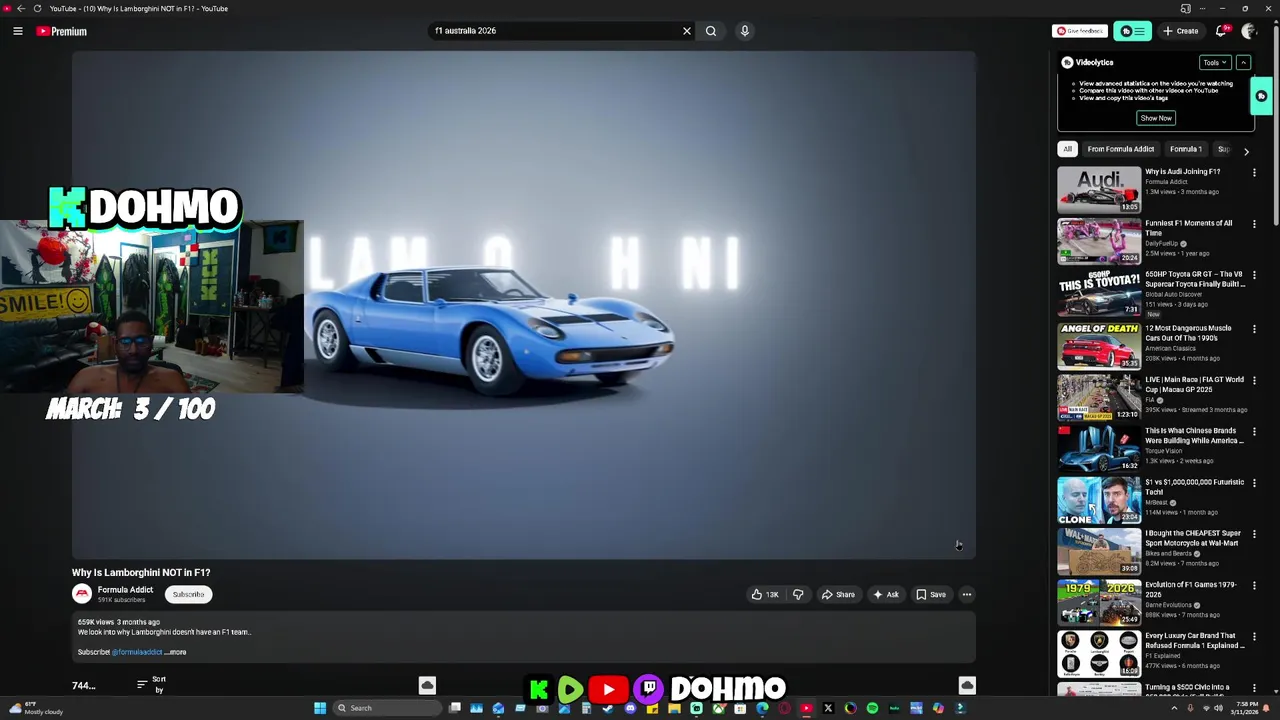Run search with the magnifier button
1280x720 pixels.
tap(711, 31)
